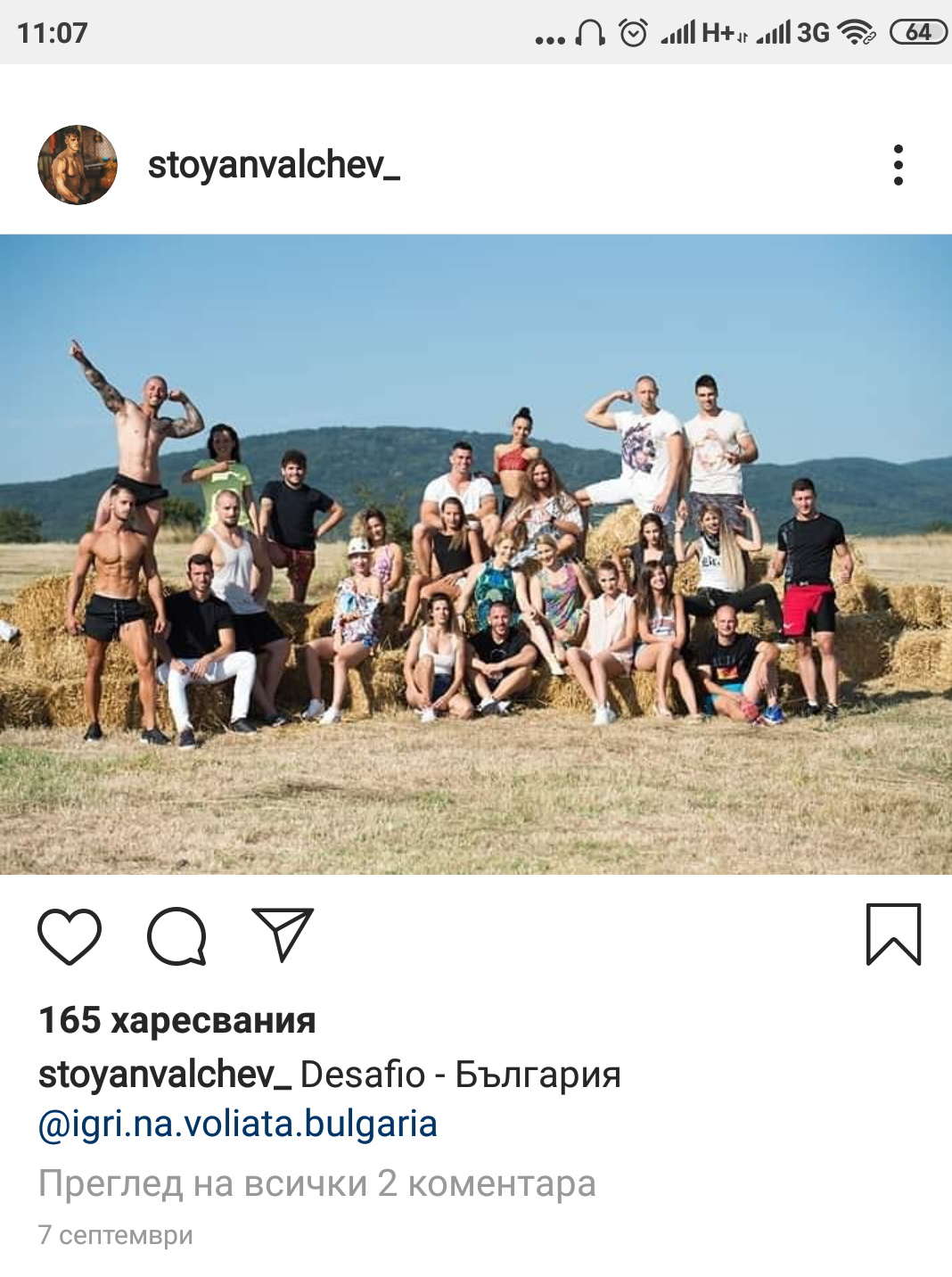Save post using bookmark icon
The image size is (952, 1277).
pos(893,935)
